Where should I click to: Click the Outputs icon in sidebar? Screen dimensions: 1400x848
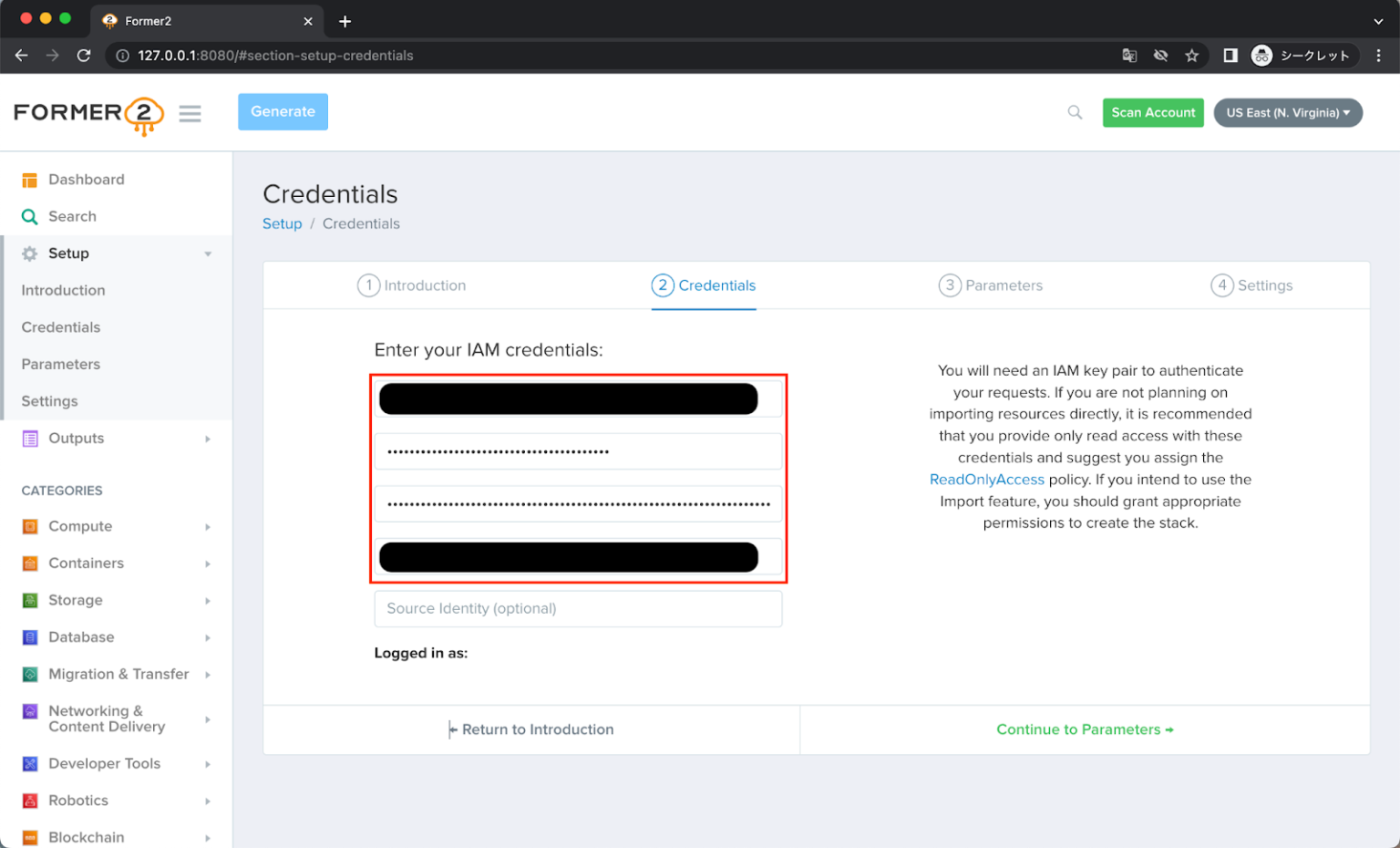(x=29, y=438)
